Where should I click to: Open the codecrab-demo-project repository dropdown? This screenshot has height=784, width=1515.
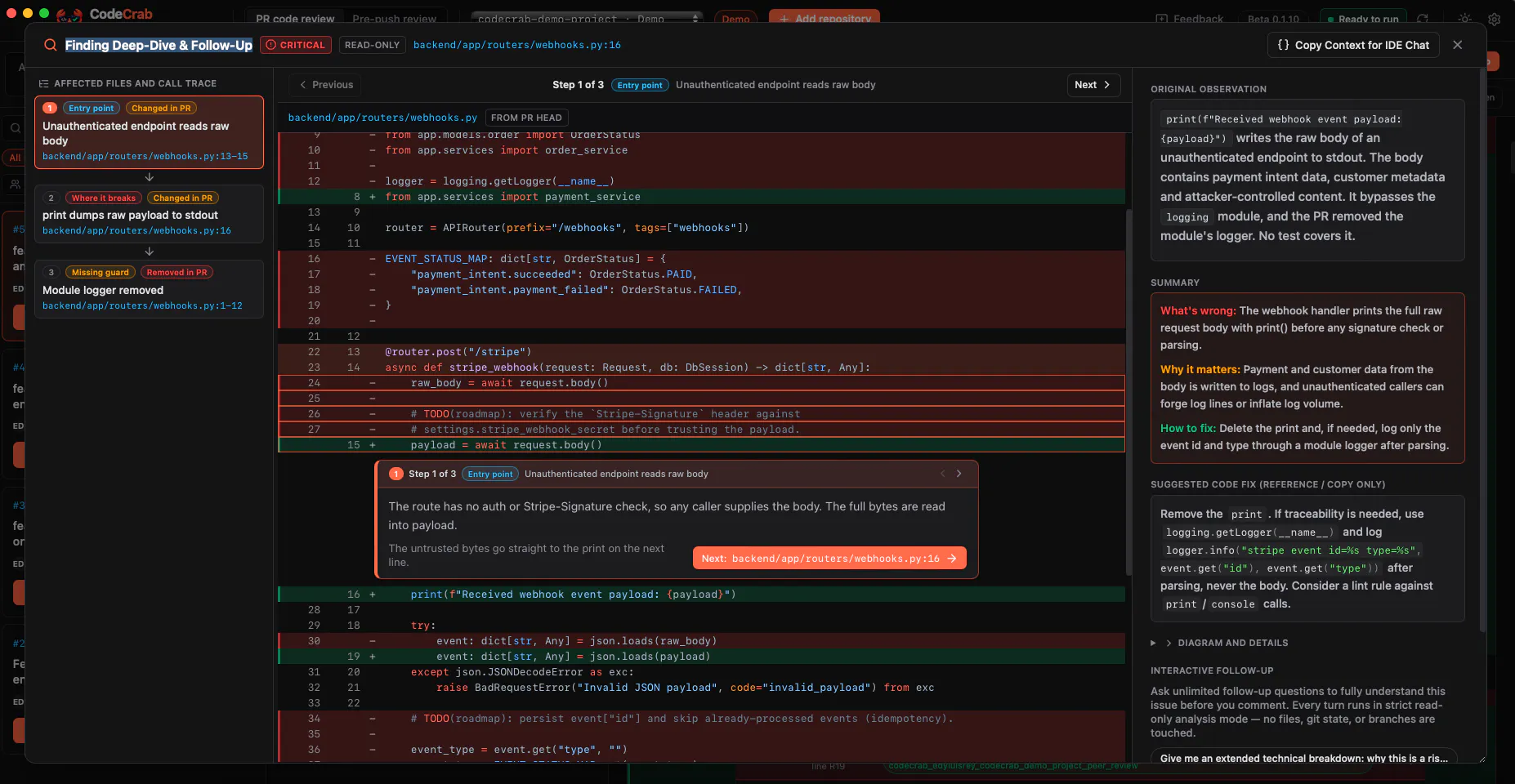click(587, 19)
